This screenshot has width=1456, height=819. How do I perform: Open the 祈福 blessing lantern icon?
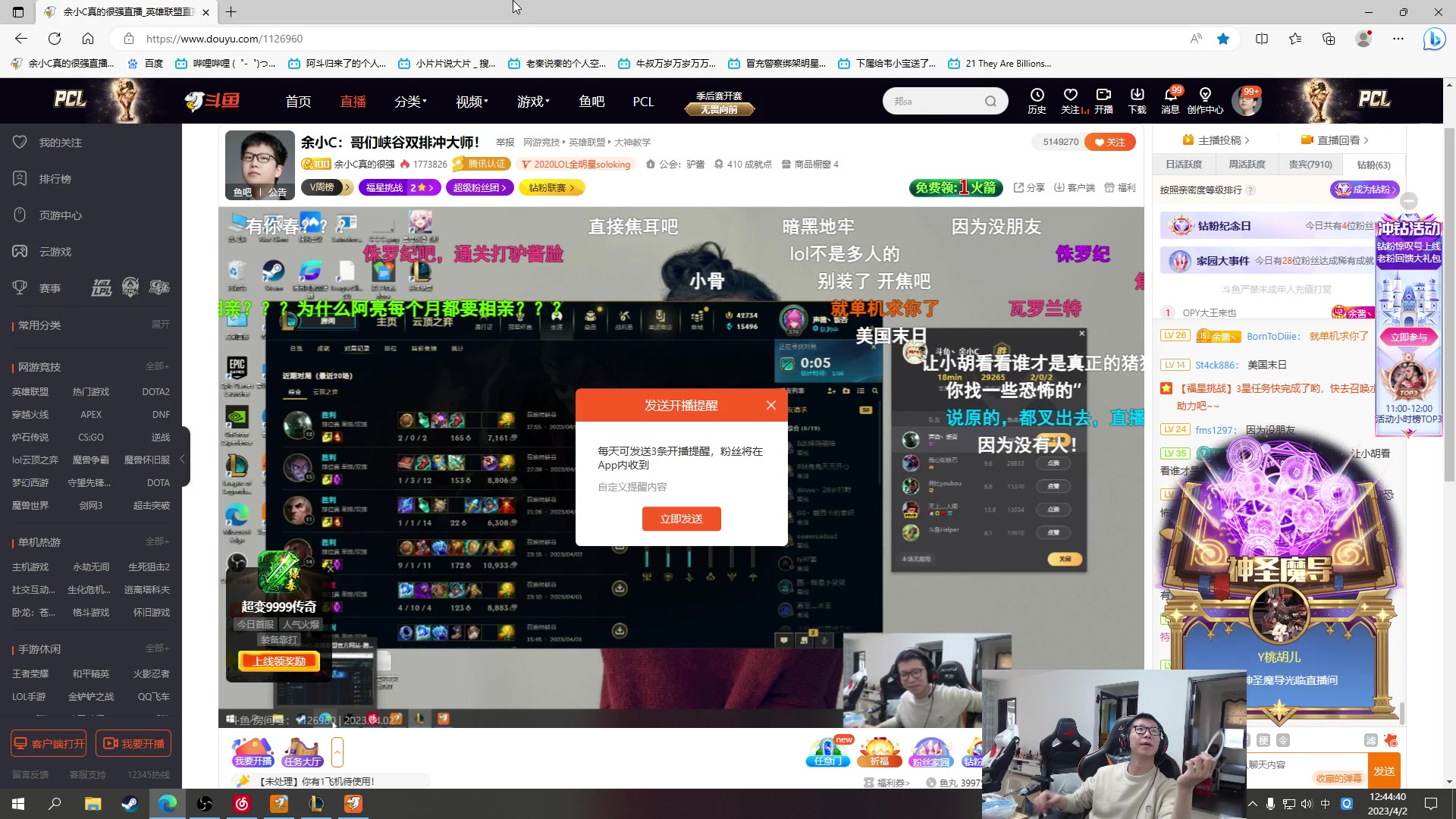(879, 751)
